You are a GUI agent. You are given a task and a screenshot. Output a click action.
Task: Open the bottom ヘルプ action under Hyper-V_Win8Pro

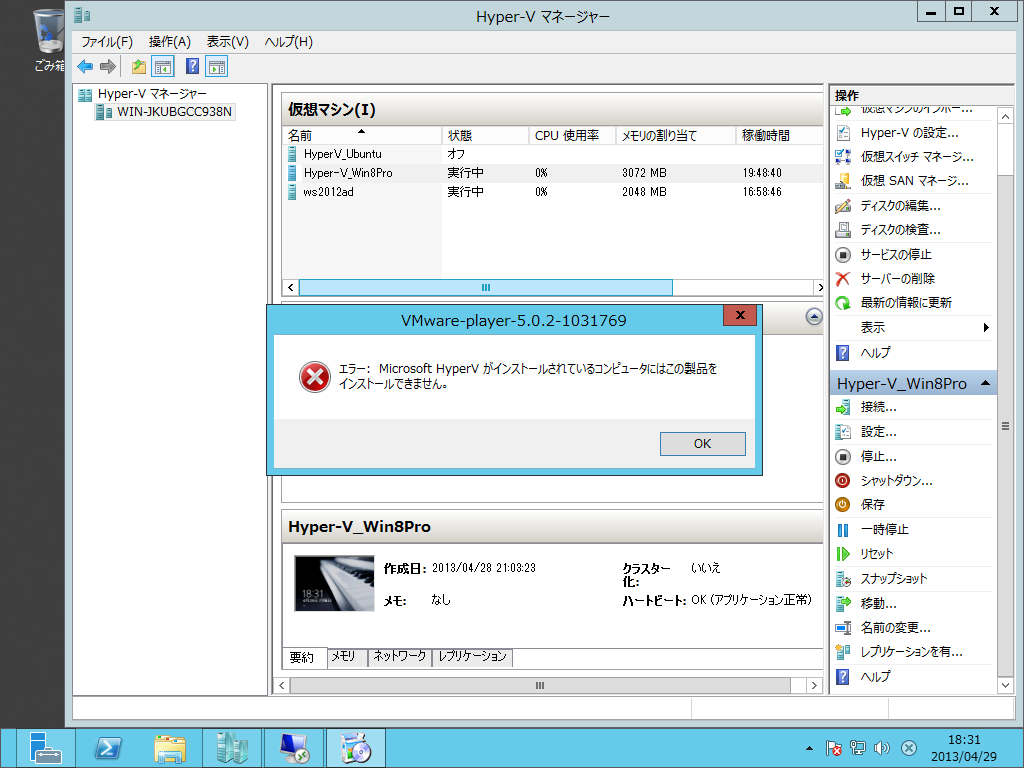tap(875, 677)
